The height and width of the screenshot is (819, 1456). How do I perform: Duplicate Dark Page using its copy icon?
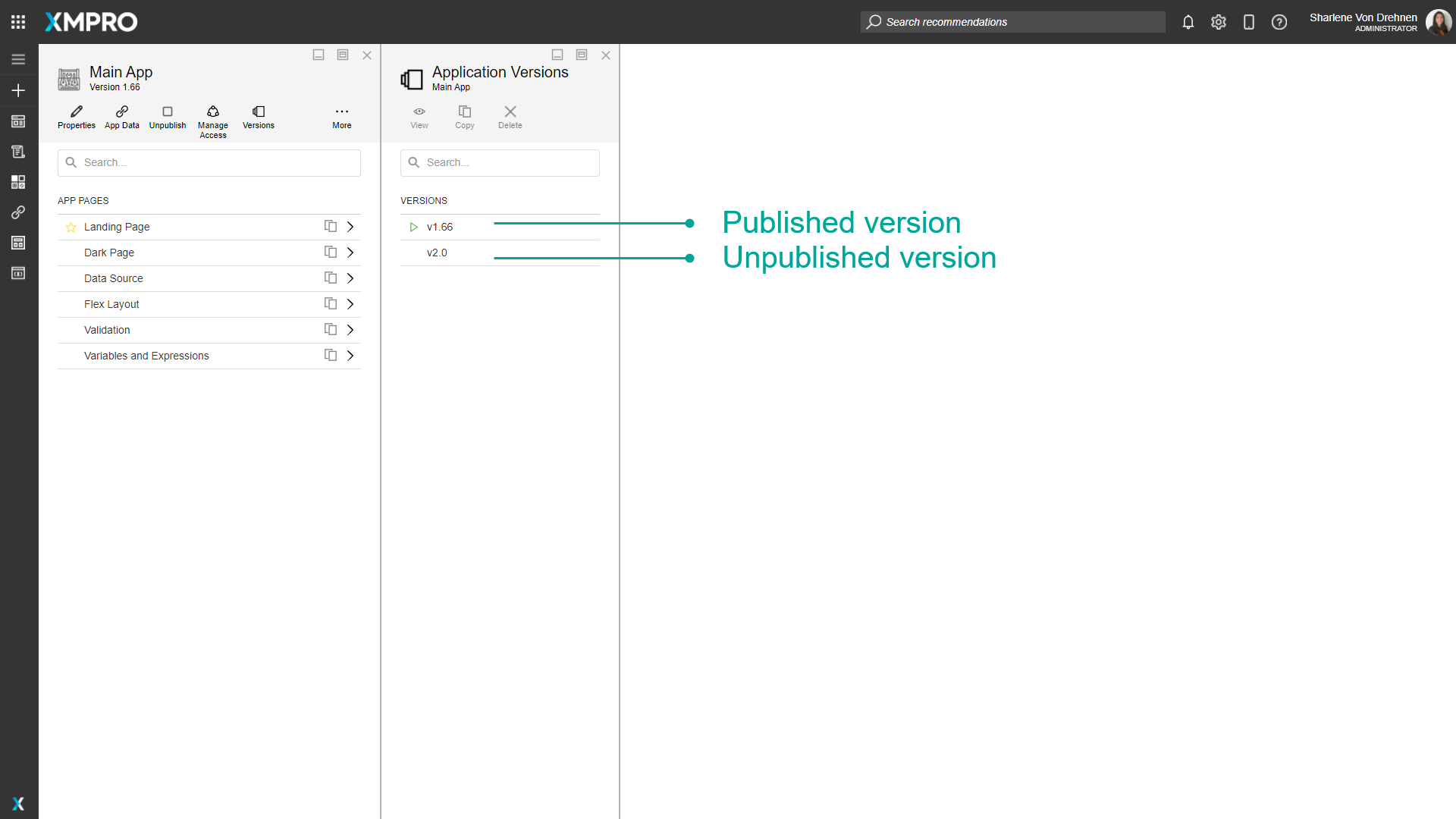click(x=330, y=252)
